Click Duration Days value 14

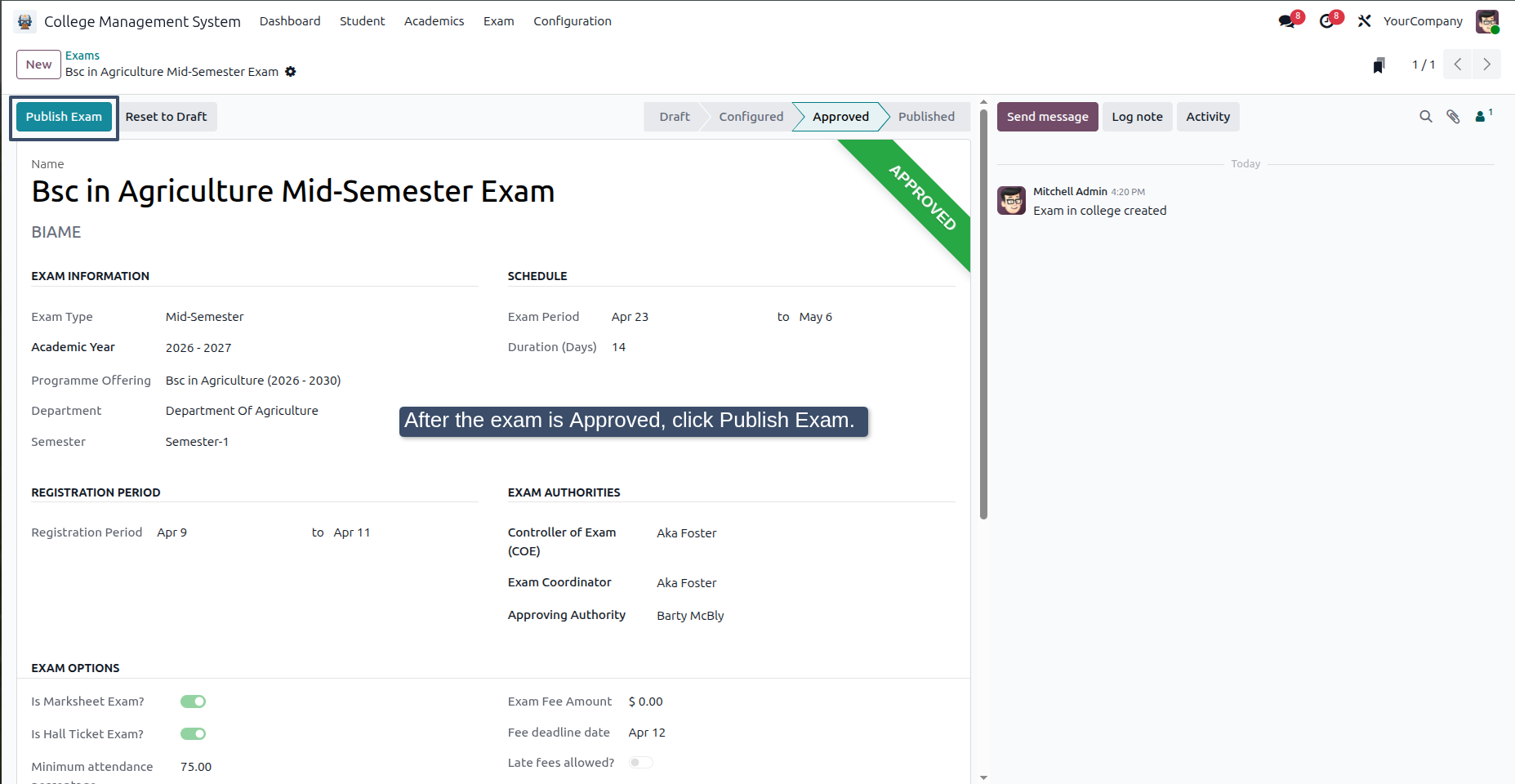pos(619,347)
